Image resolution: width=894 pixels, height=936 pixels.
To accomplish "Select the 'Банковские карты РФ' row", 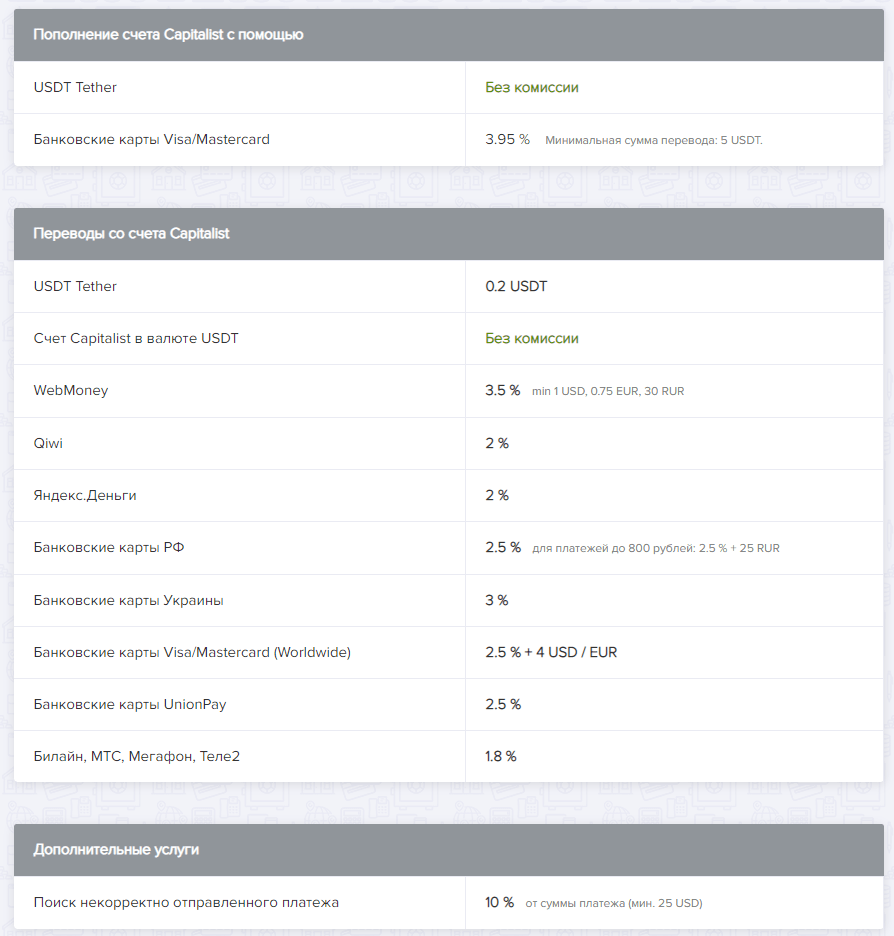I will [449, 548].
